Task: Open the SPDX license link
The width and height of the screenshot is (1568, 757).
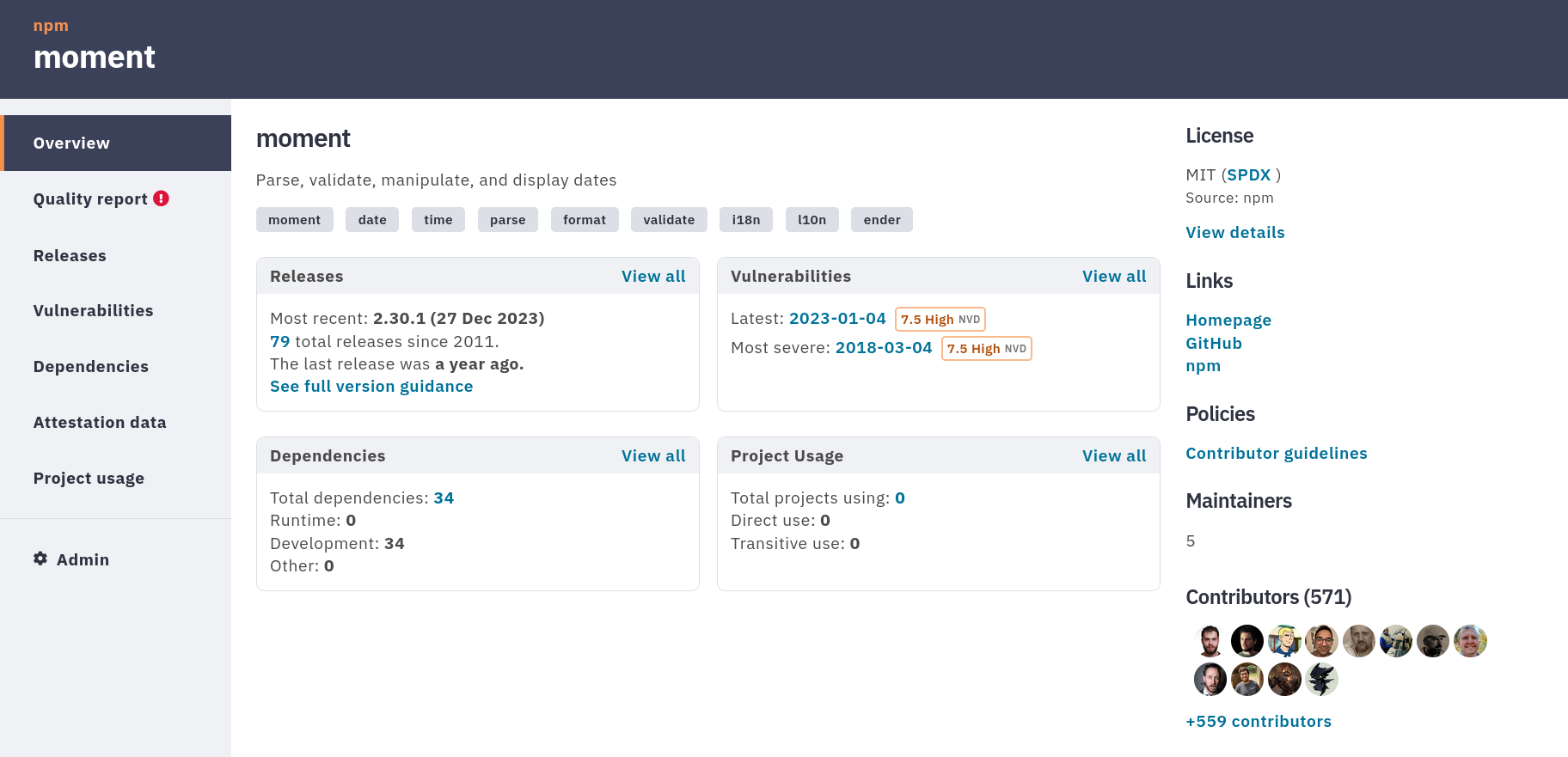Action: 1248,174
